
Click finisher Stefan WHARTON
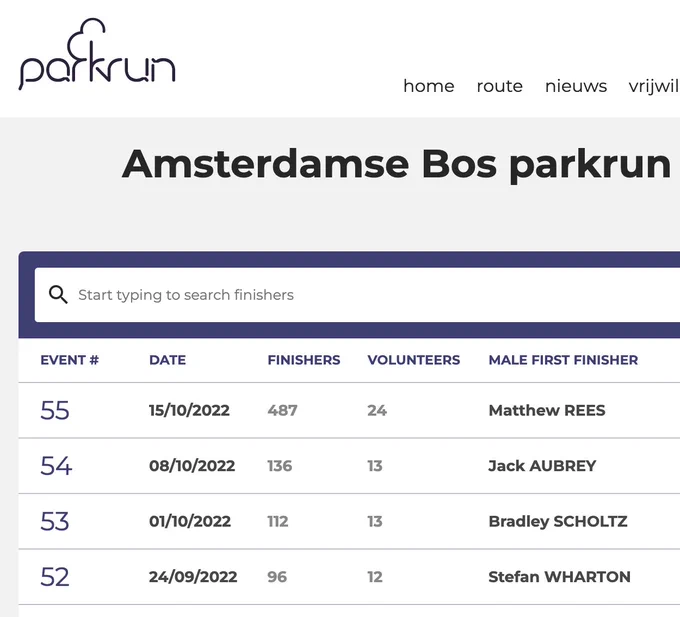[x=559, y=577]
